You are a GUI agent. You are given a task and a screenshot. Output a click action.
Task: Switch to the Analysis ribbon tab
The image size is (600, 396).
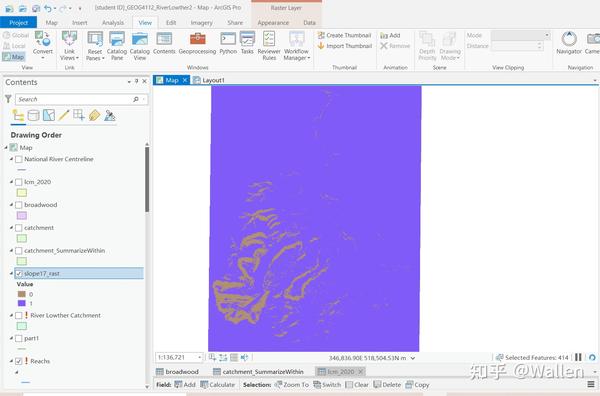[113, 23]
